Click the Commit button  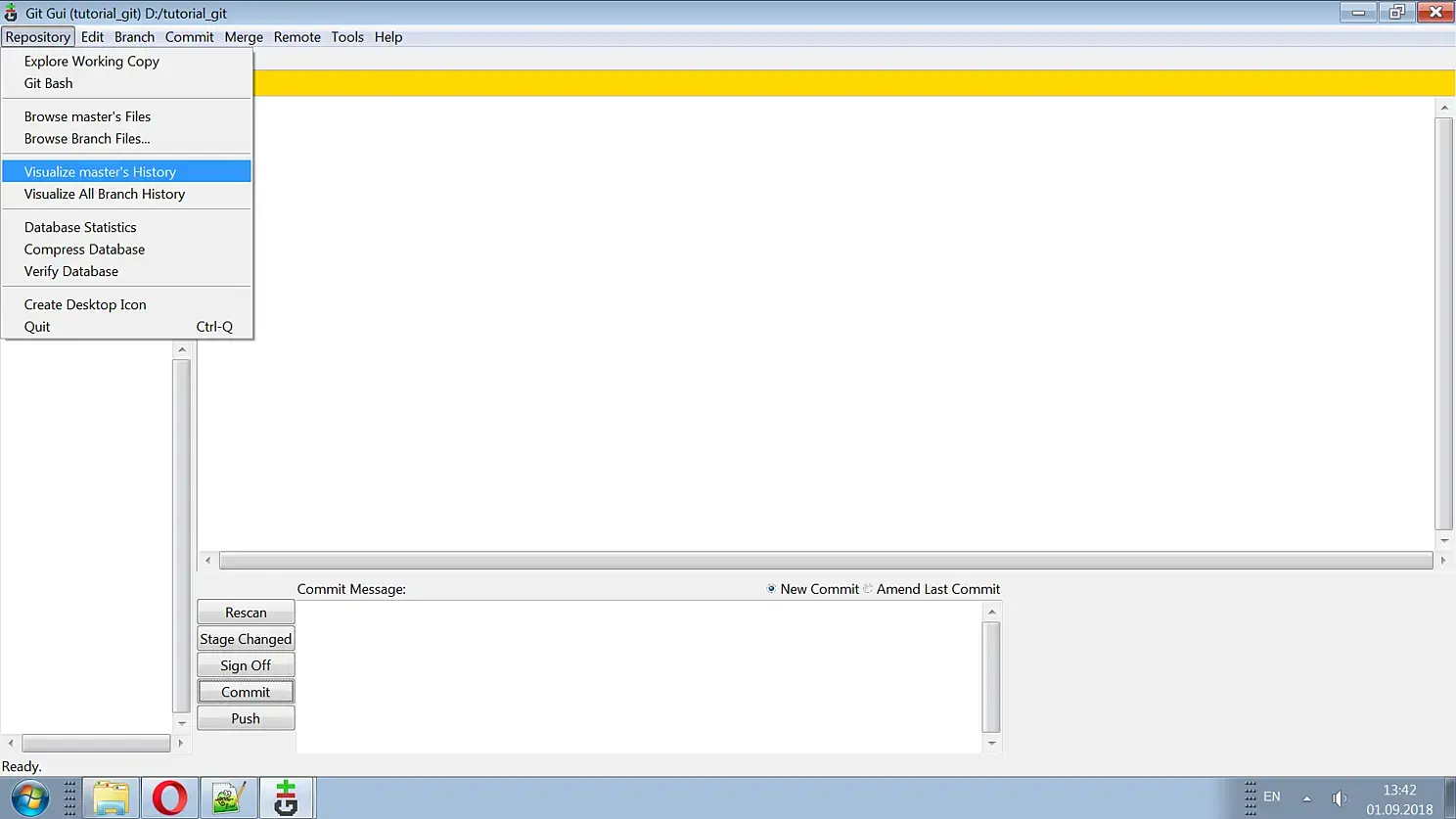pyautogui.click(x=246, y=692)
